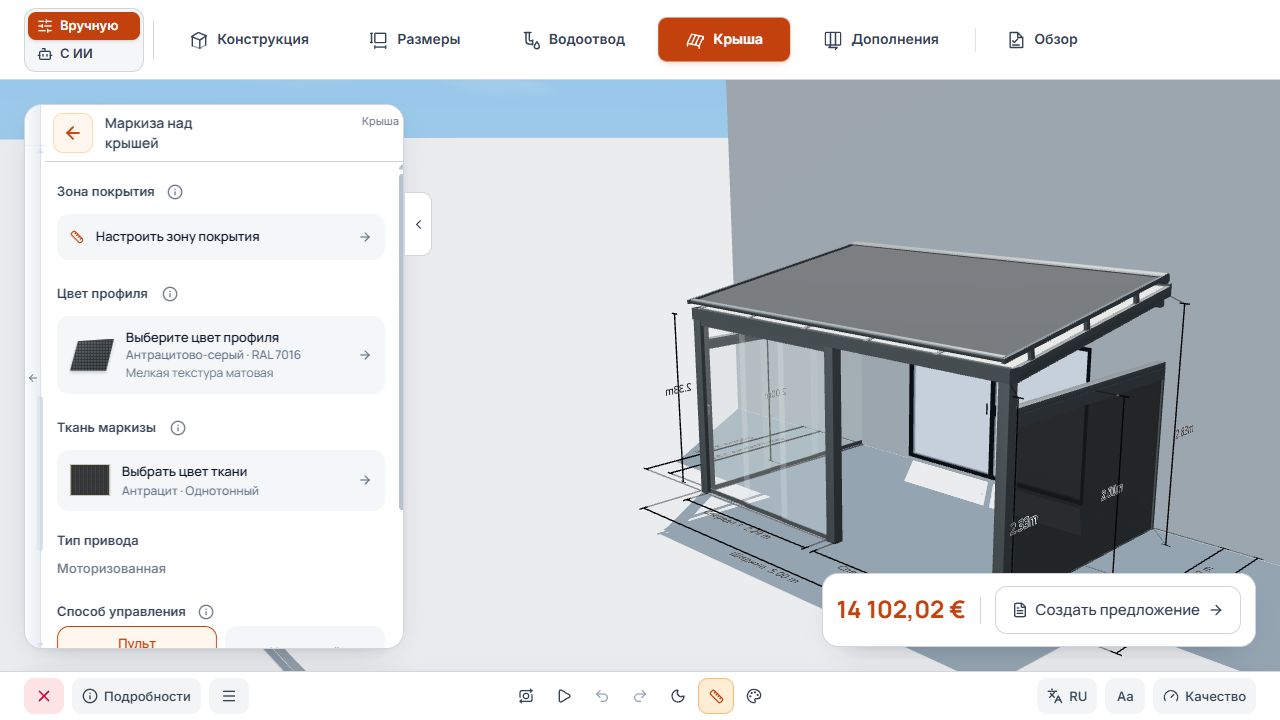Click the camera screenshot icon in bottom toolbar
The width and height of the screenshot is (1280, 720).
[x=526, y=696]
